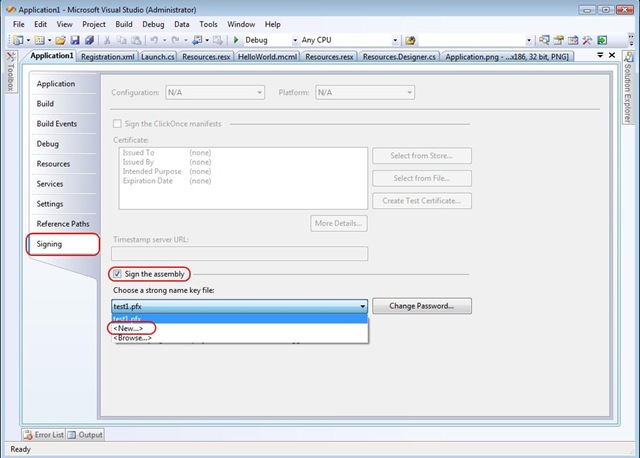
Task: Click the New Project toolbar icon
Action: click(18, 40)
